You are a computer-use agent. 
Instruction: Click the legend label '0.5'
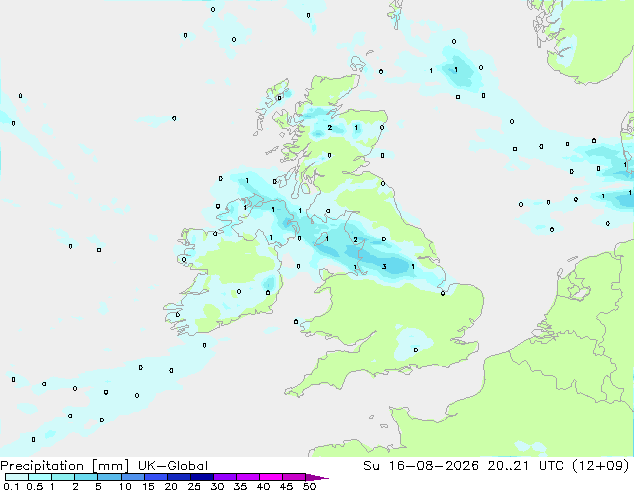pos(35,486)
